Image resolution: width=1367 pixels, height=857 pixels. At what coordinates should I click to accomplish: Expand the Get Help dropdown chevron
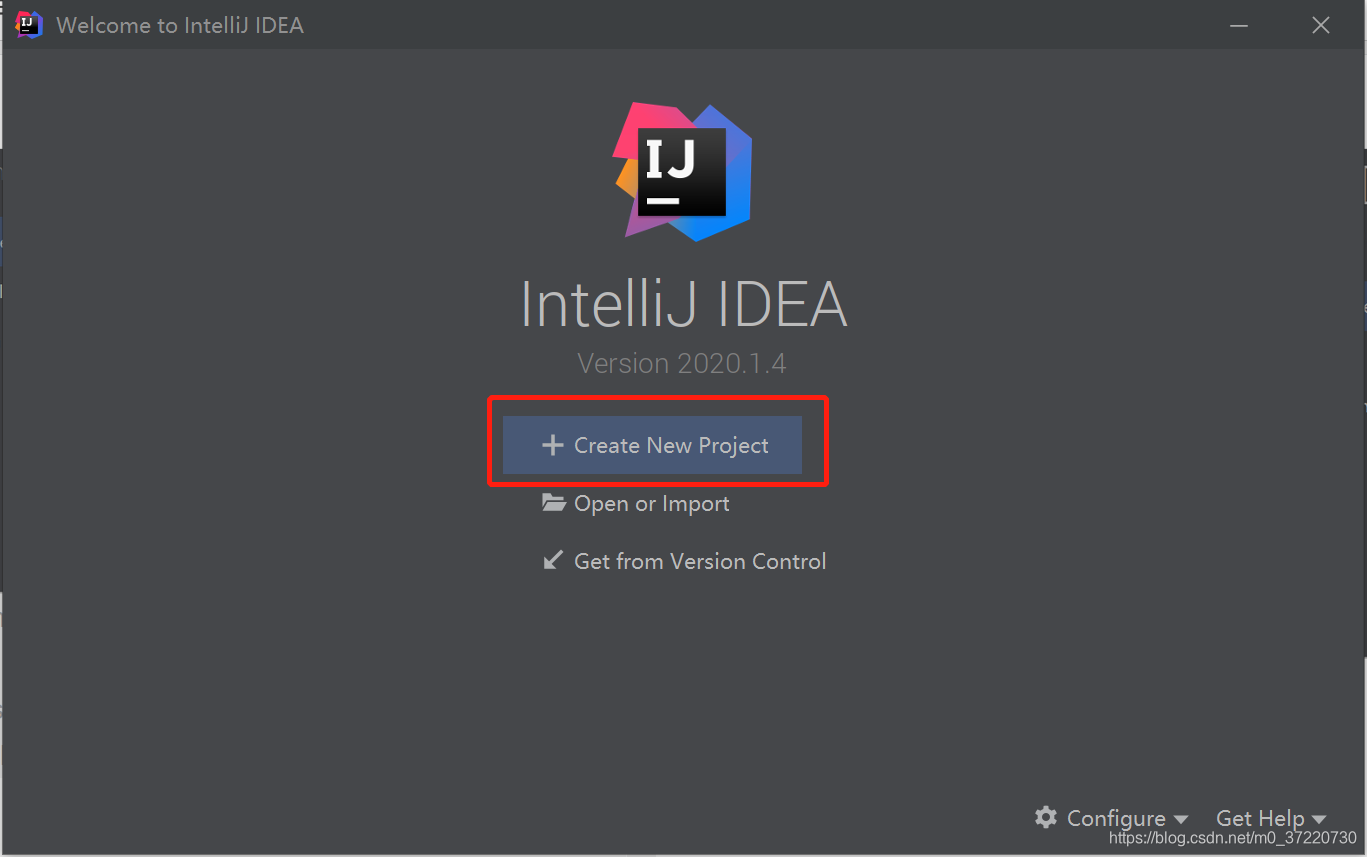(x=1318, y=819)
